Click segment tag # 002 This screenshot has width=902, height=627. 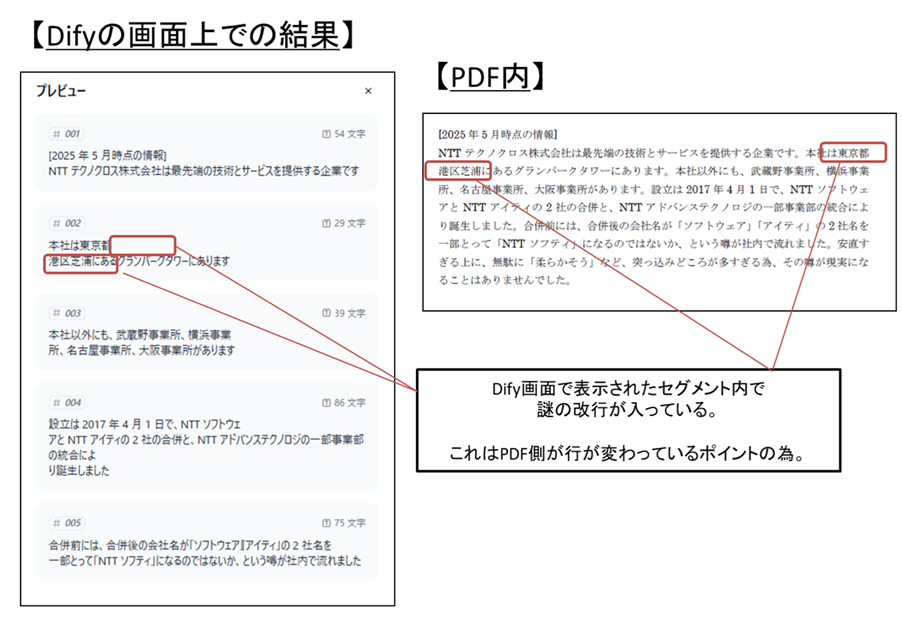(x=67, y=223)
